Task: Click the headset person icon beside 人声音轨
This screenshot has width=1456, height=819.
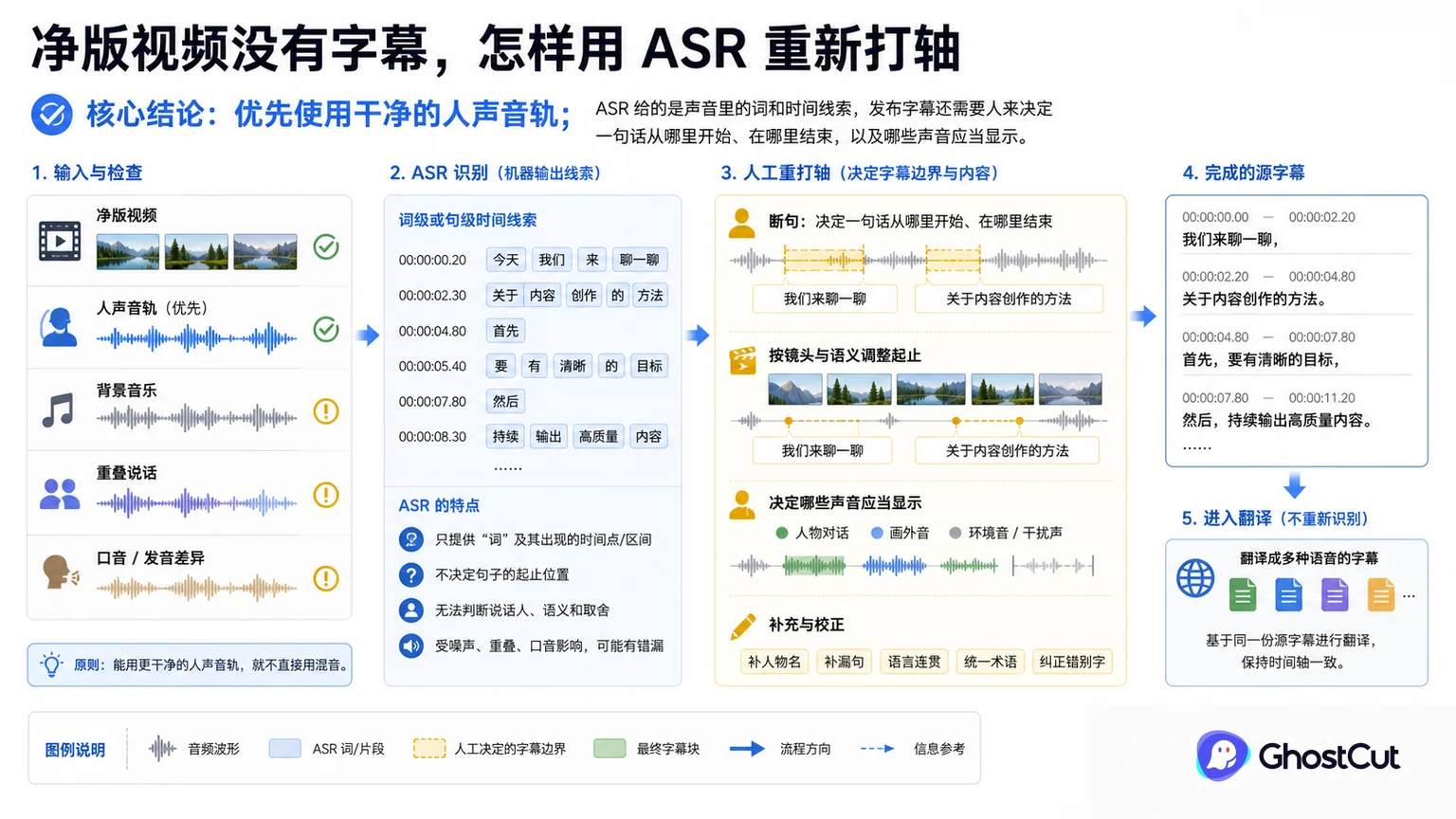Action: (59, 327)
